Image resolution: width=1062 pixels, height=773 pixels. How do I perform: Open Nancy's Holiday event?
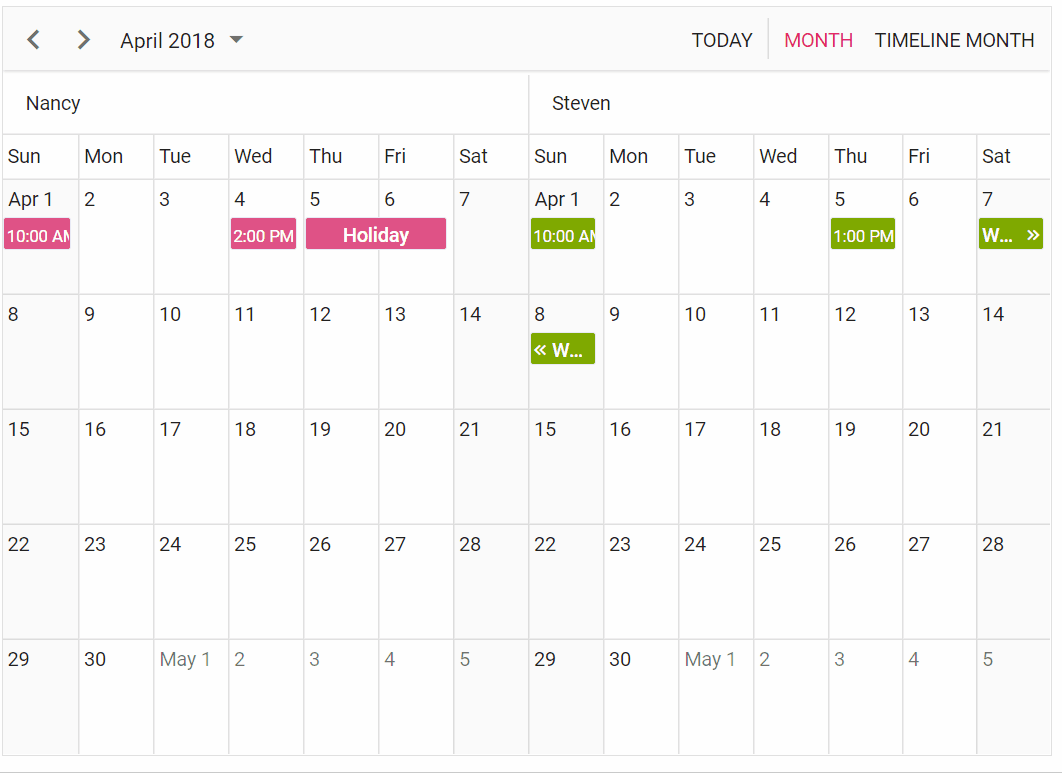(375, 234)
